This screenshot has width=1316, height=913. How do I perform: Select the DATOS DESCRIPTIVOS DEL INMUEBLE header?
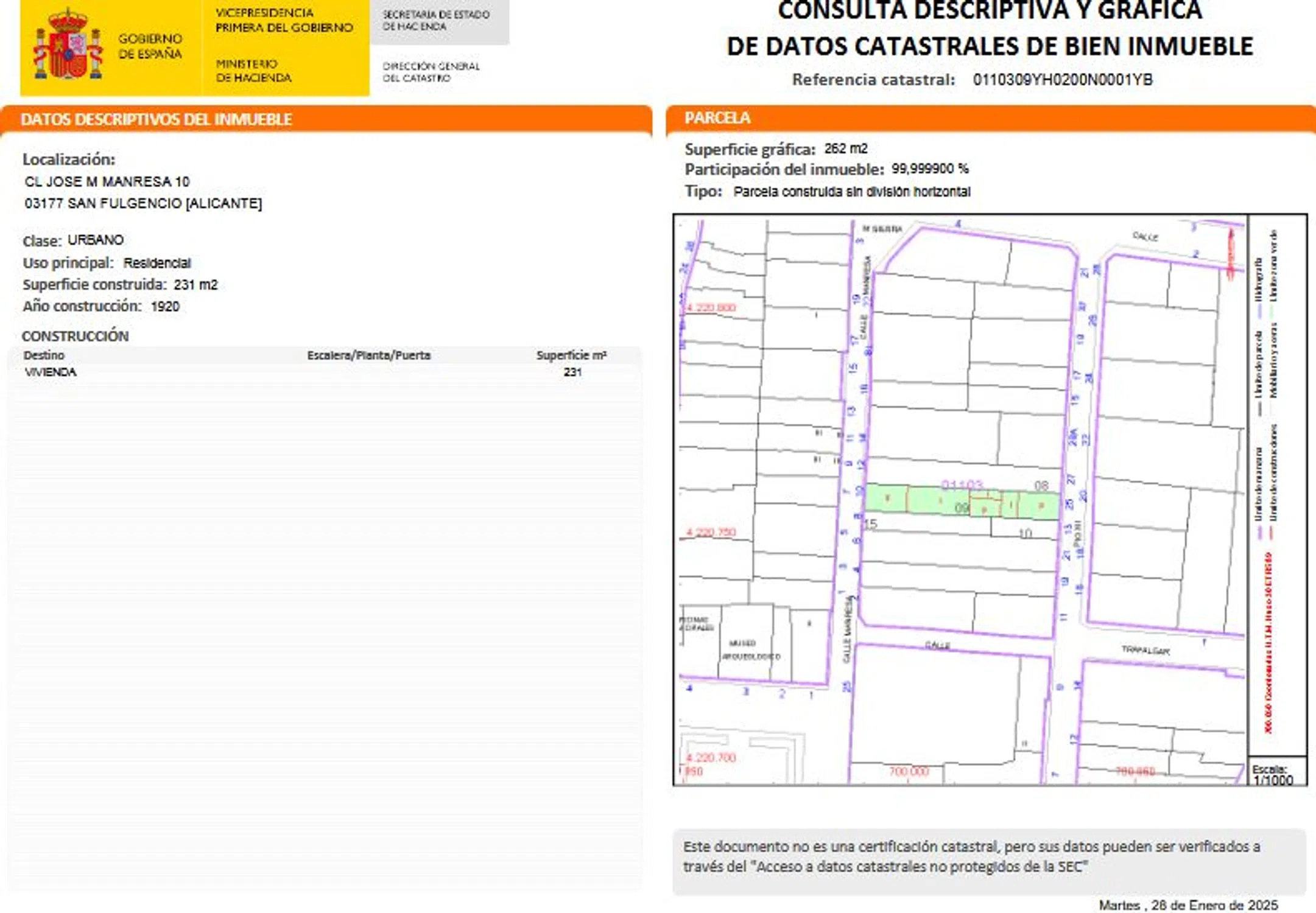click(157, 119)
